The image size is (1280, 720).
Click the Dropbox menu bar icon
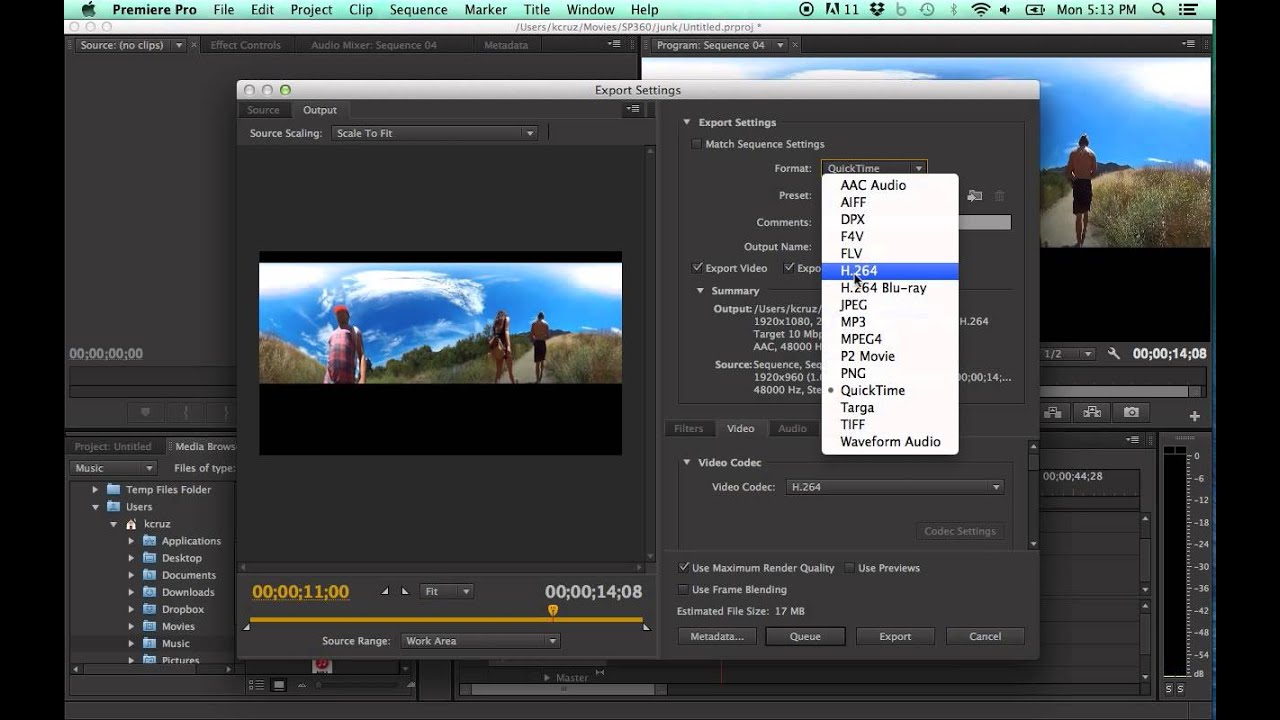(876, 10)
